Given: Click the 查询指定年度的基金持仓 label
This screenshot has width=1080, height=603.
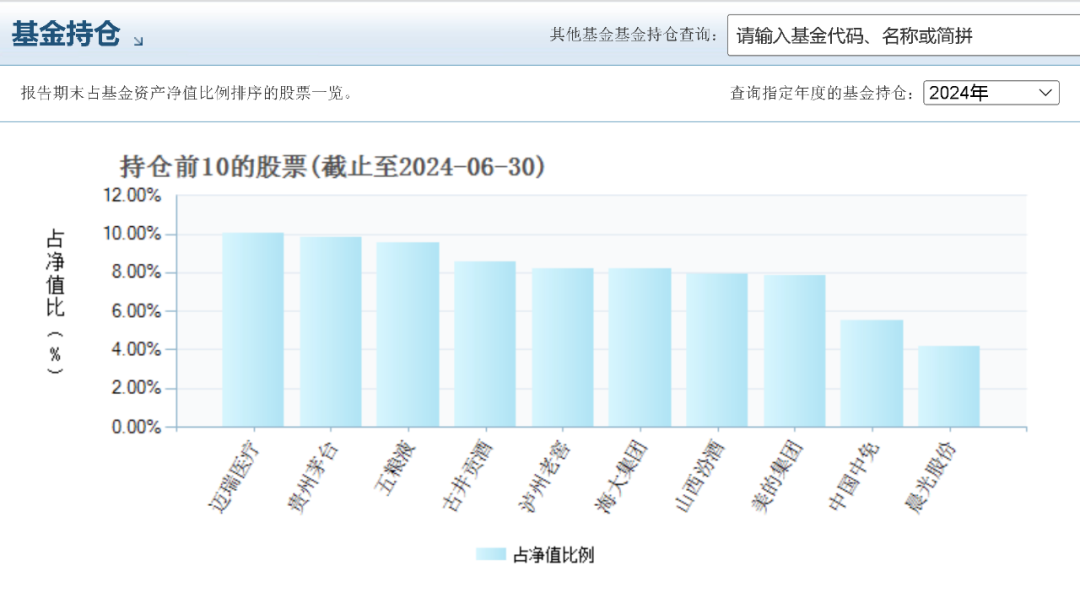Looking at the screenshot, I should coord(822,92).
